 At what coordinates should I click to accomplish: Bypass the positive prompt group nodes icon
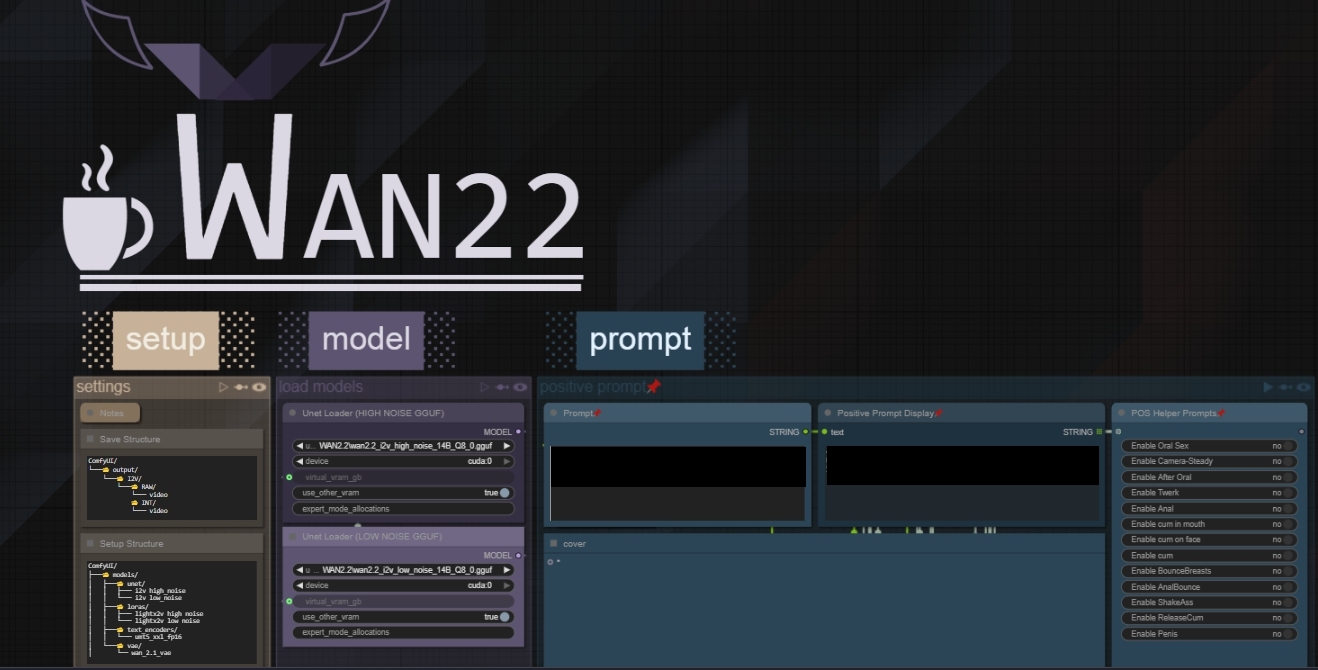(1286, 387)
